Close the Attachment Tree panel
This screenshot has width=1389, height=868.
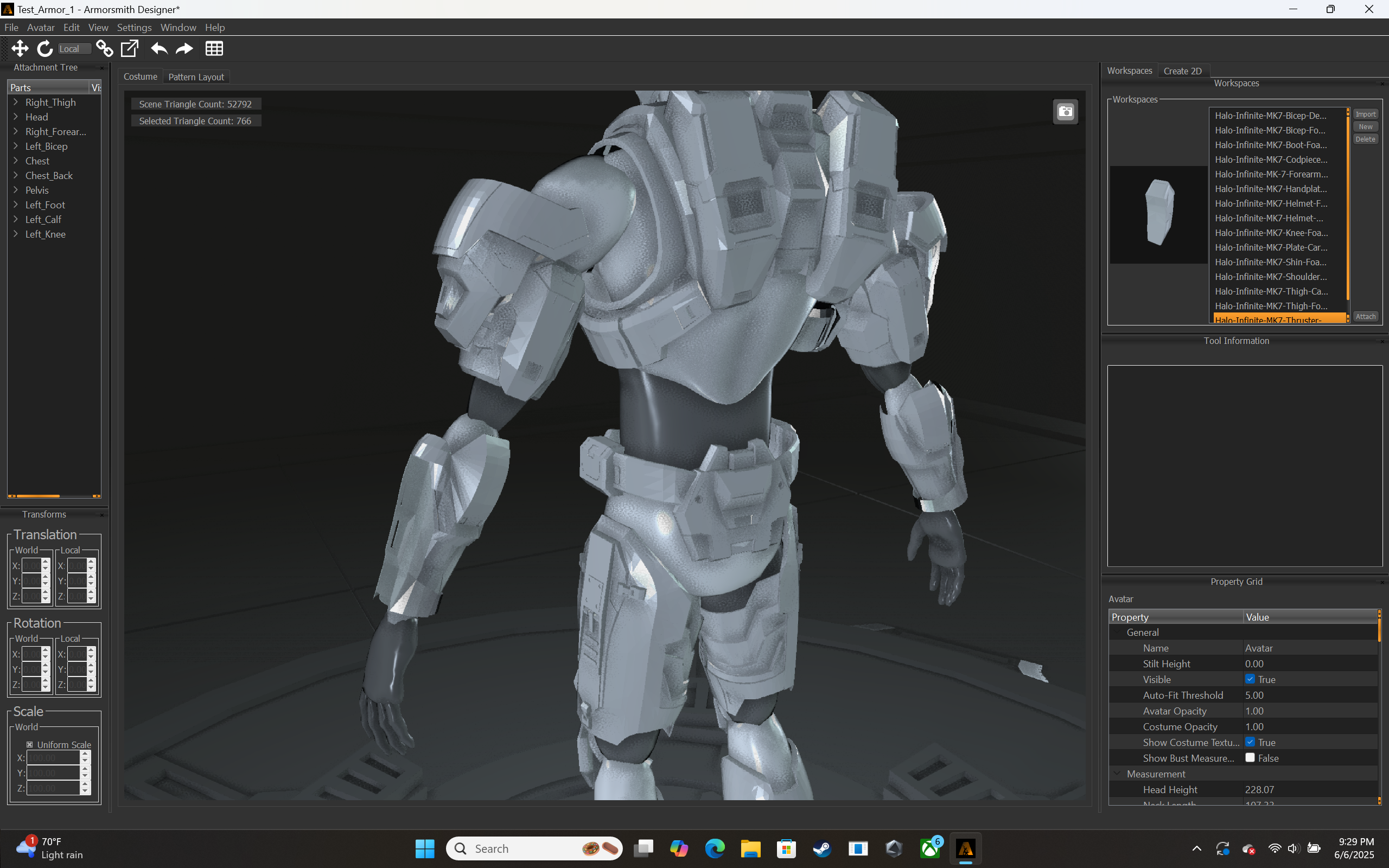tap(102, 68)
